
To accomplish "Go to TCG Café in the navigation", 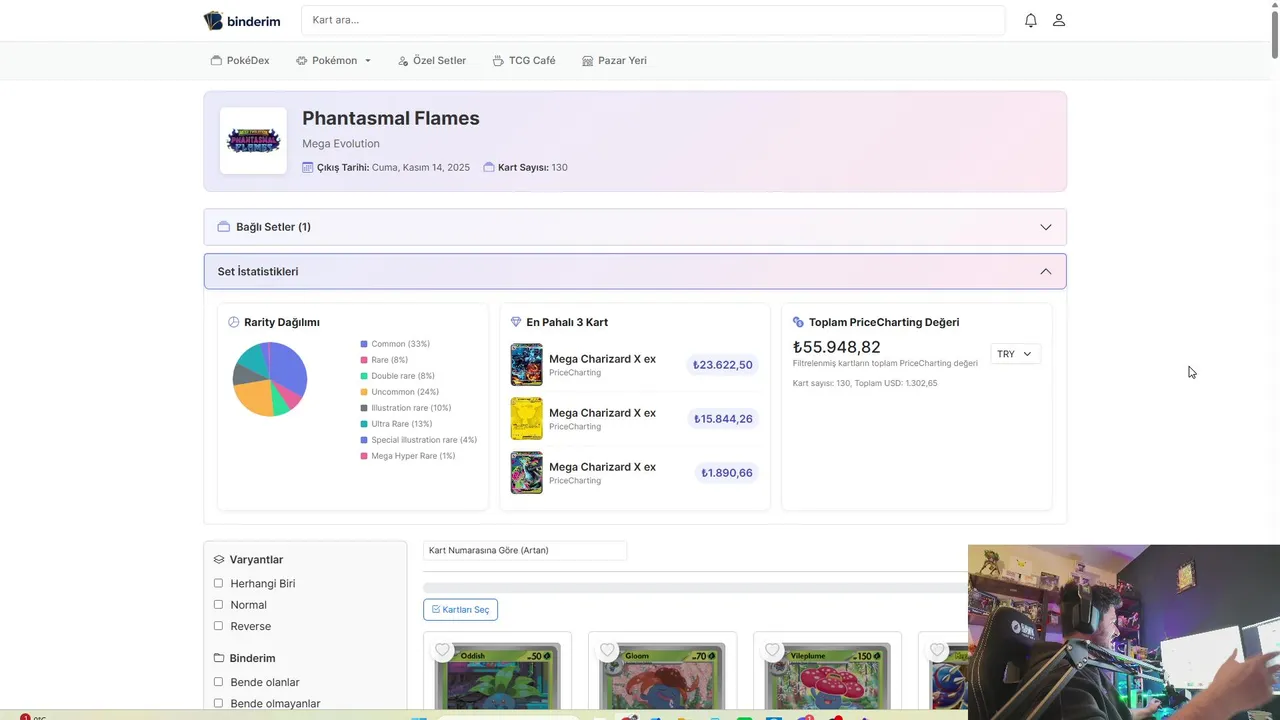I will tap(524, 61).
